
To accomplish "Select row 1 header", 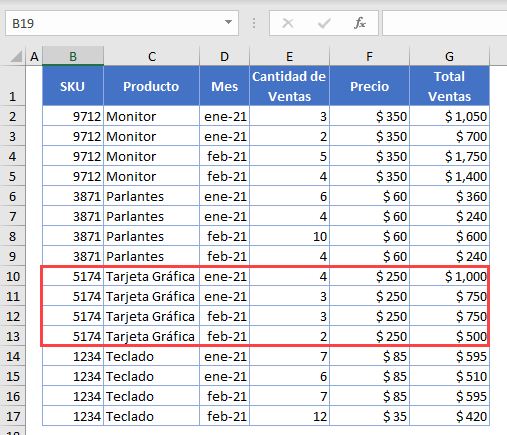I will coord(13,86).
